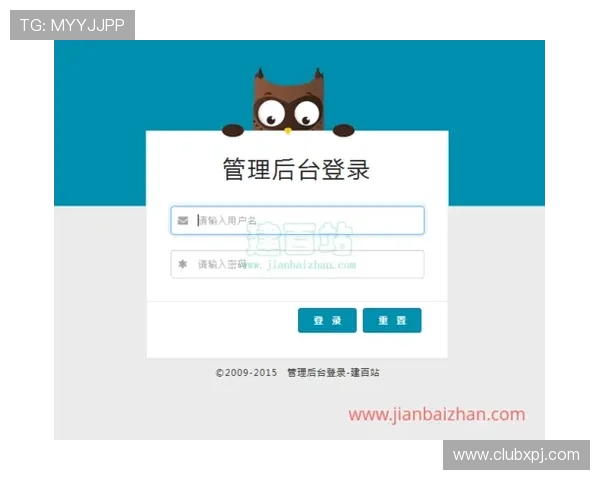Image resolution: width=600 pixels, height=480 pixels.
Task: Click the asterisk icon in password field
Action: click(183, 264)
